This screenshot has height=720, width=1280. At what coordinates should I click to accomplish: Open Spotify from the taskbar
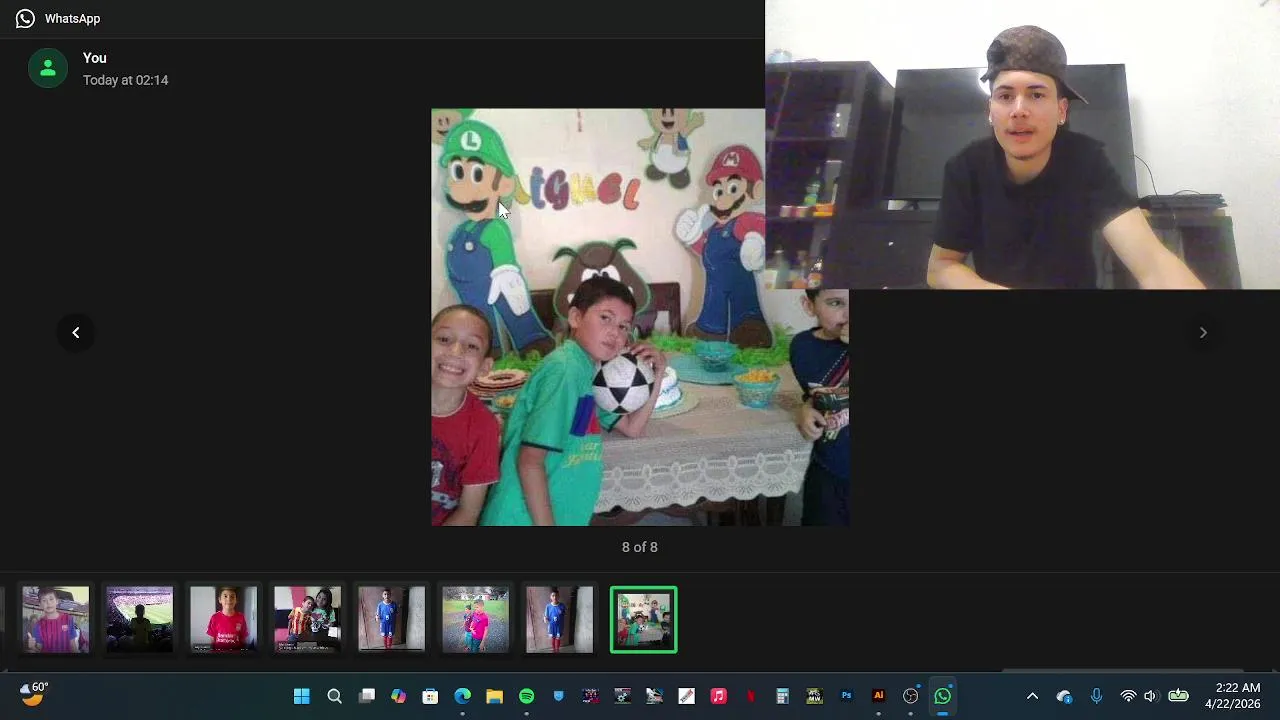tap(526, 696)
